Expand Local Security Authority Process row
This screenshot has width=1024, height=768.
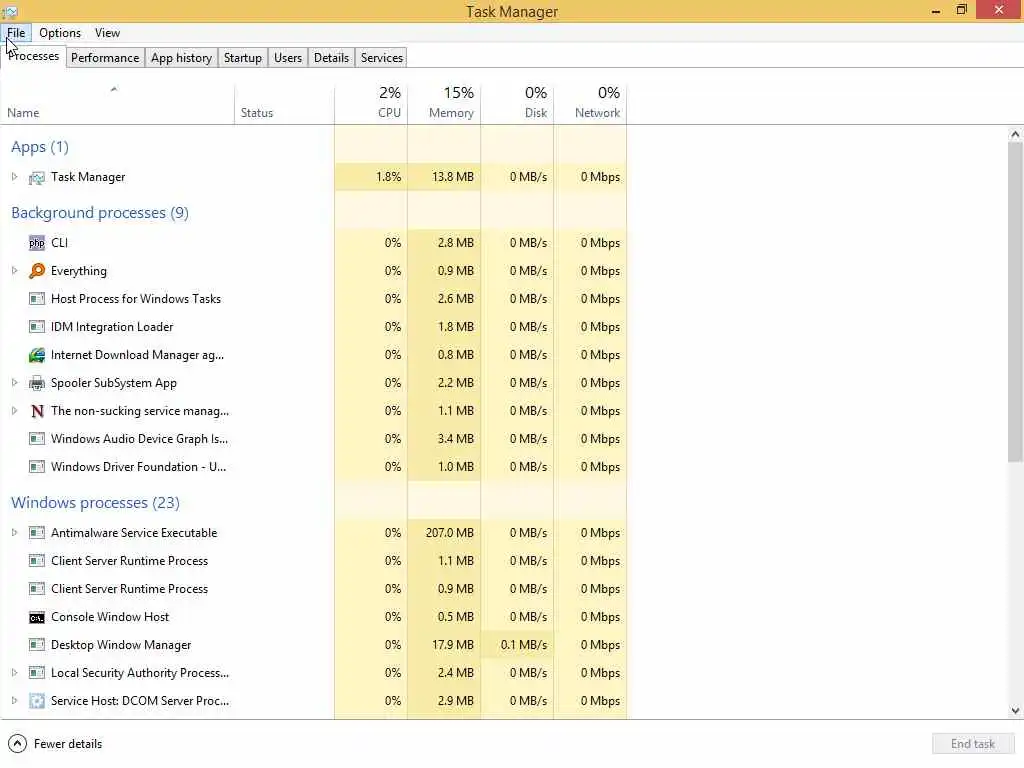[x=14, y=673]
